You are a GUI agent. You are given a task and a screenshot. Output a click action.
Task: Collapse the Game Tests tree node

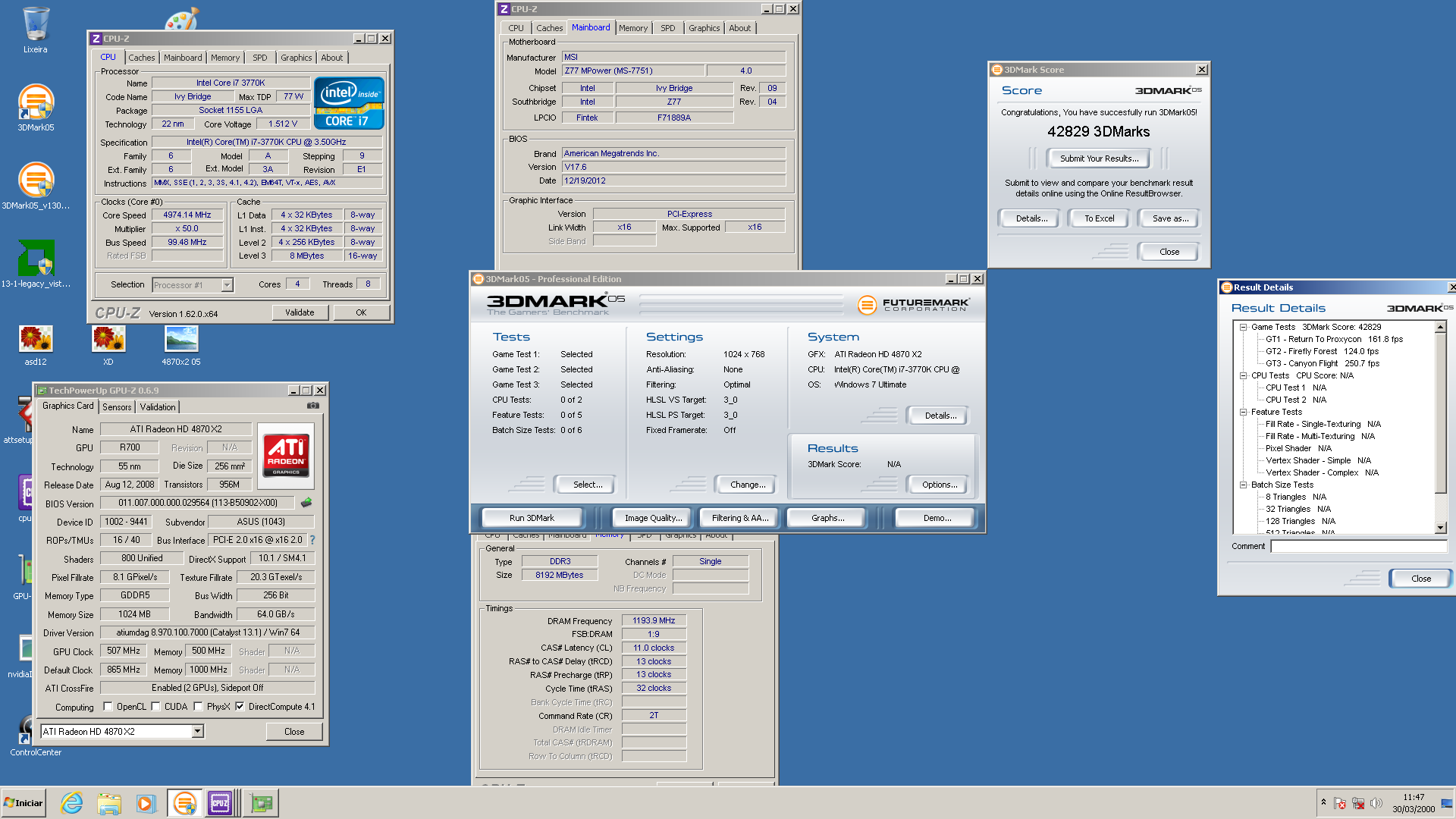point(1243,327)
